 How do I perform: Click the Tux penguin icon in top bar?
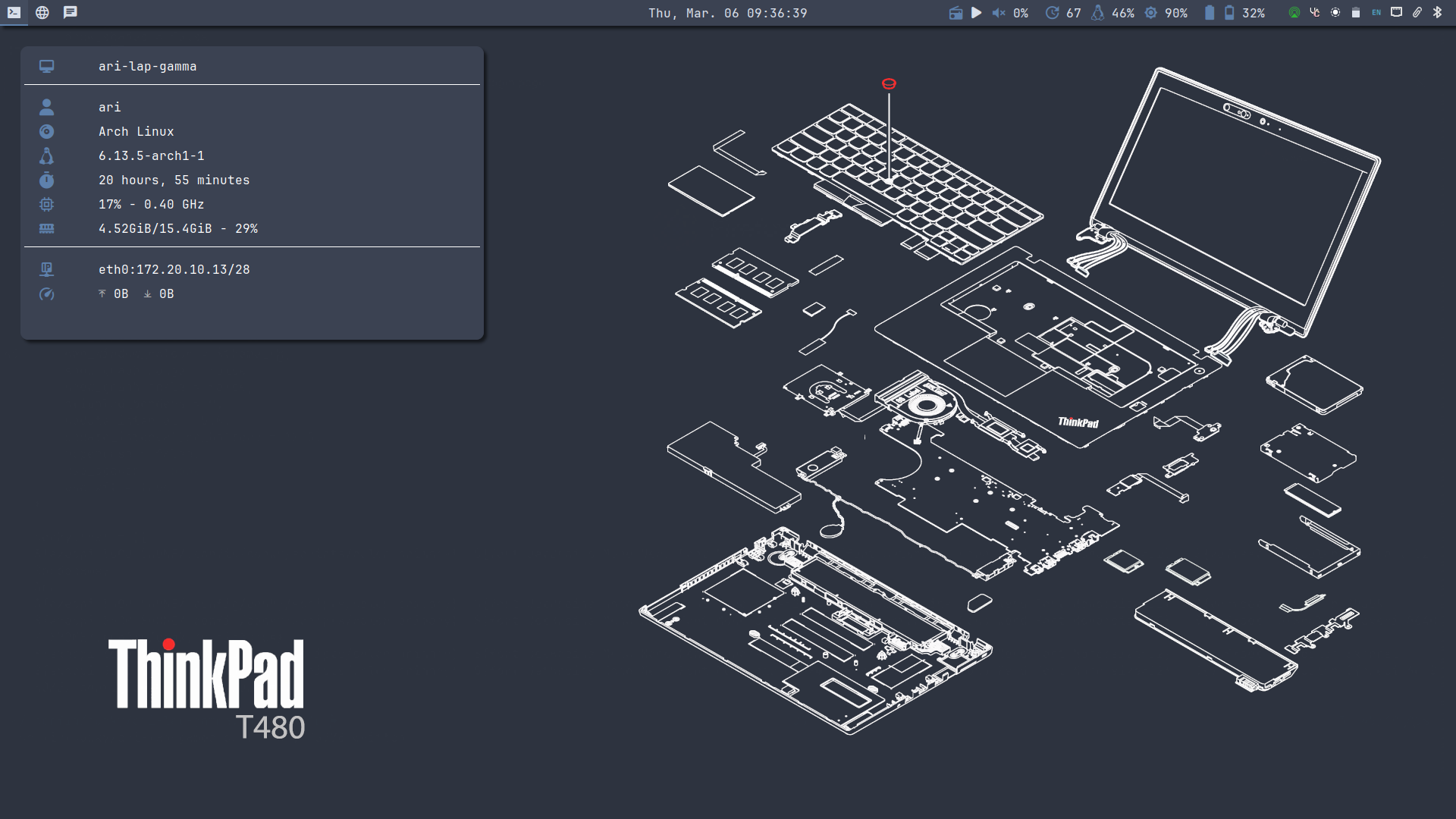point(1097,13)
